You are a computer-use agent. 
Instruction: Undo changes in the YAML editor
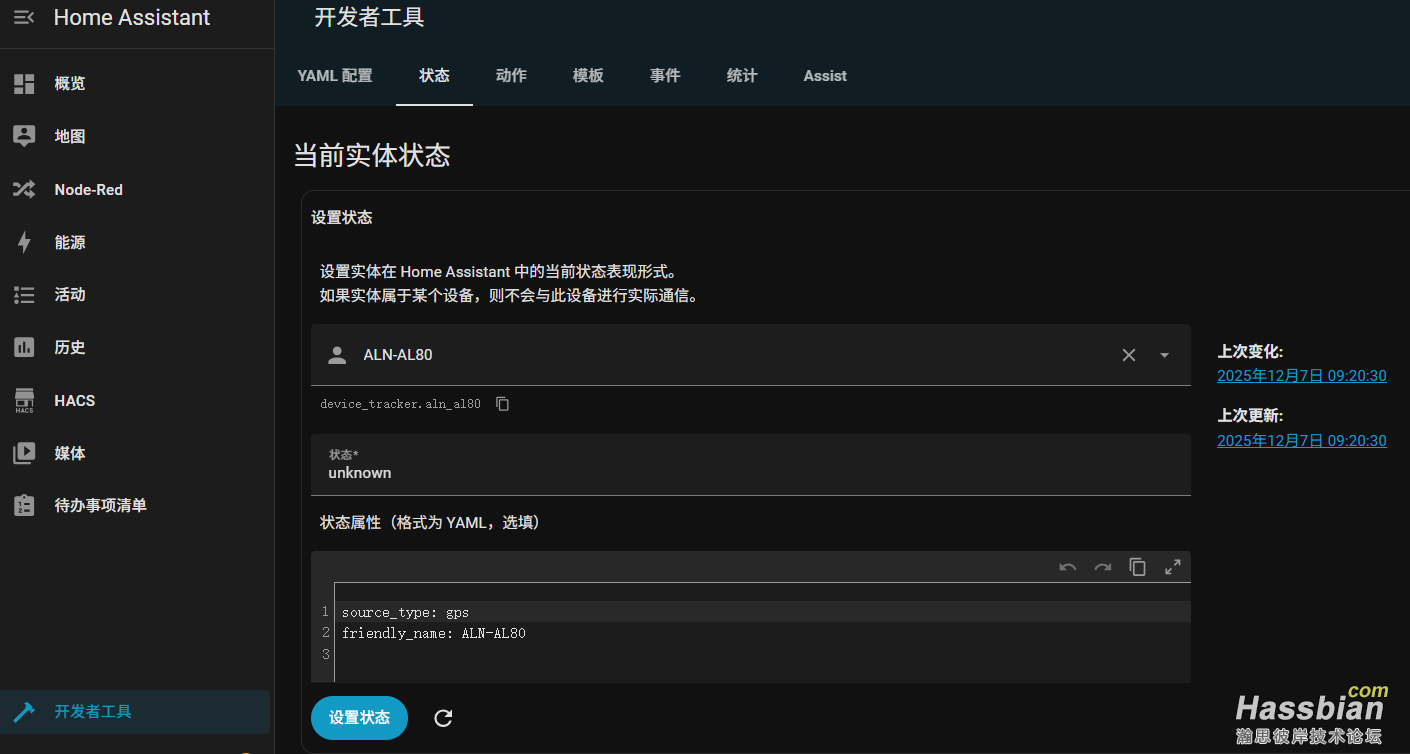point(1066,567)
